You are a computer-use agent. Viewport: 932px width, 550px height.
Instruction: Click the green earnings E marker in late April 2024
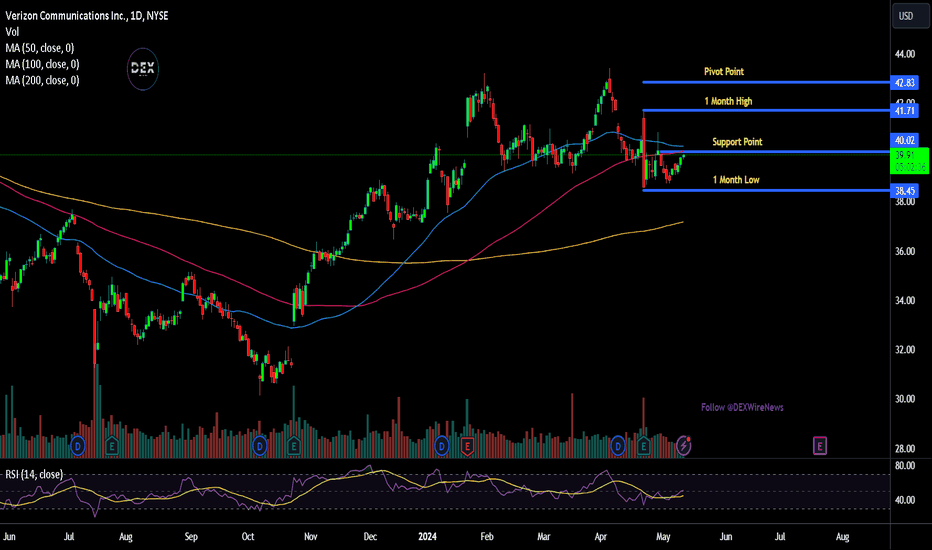(644, 445)
